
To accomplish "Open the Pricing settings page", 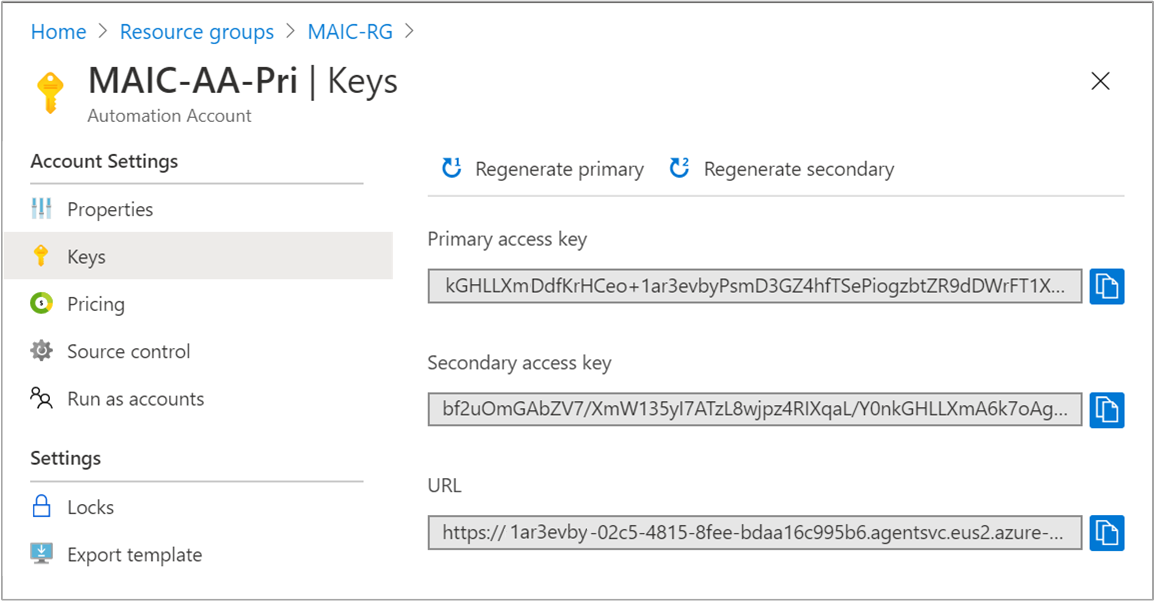I will point(96,304).
